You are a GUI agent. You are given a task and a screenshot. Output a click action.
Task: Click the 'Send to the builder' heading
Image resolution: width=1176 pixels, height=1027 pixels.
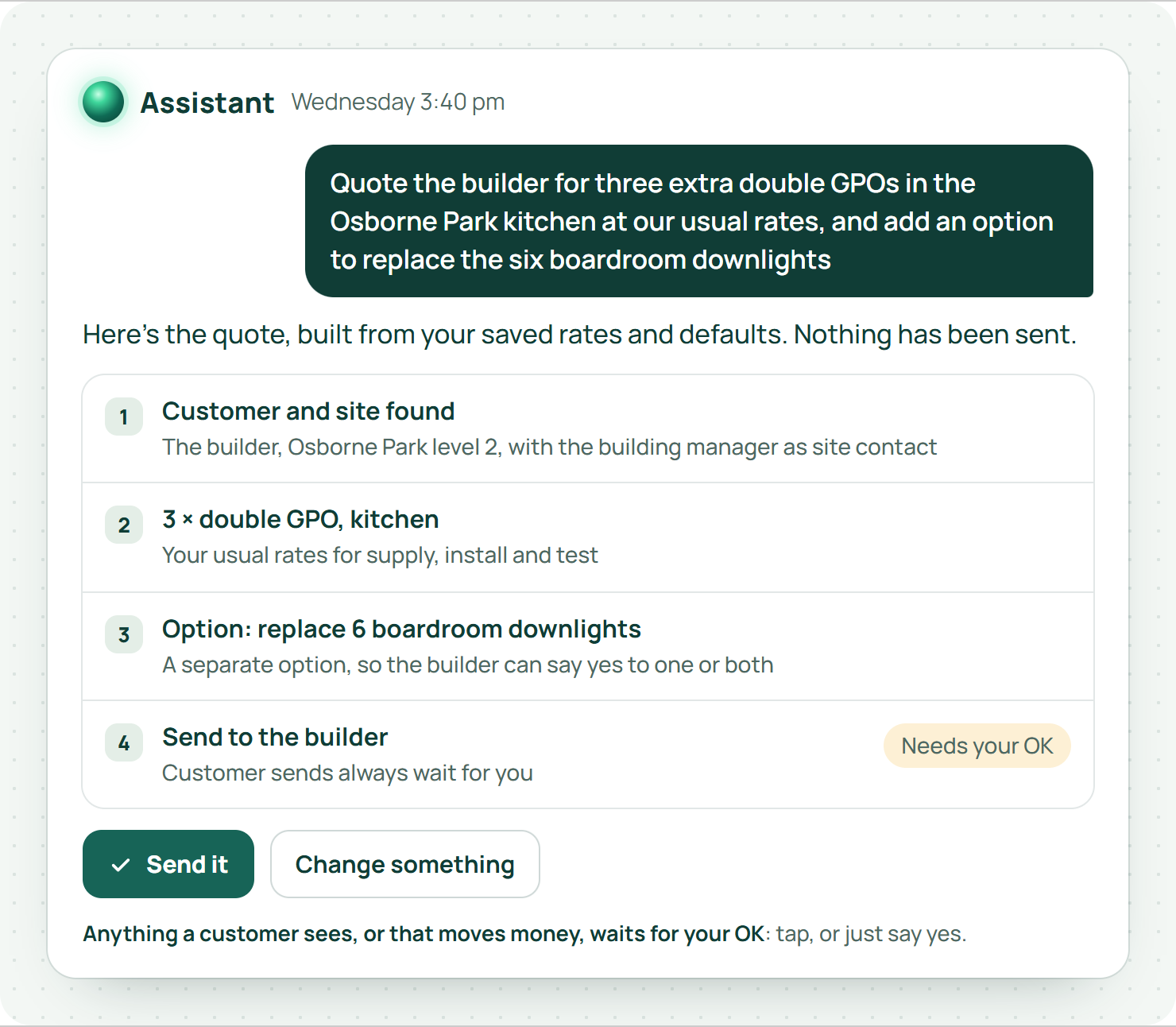coord(275,737)
